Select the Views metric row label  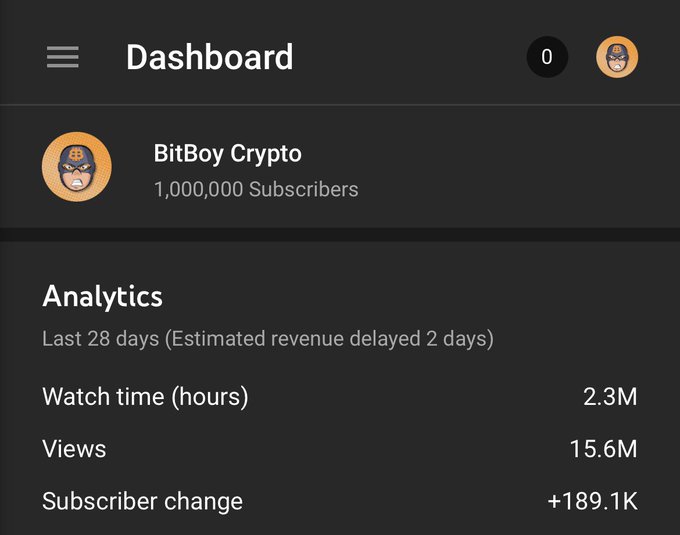[74, 449]
